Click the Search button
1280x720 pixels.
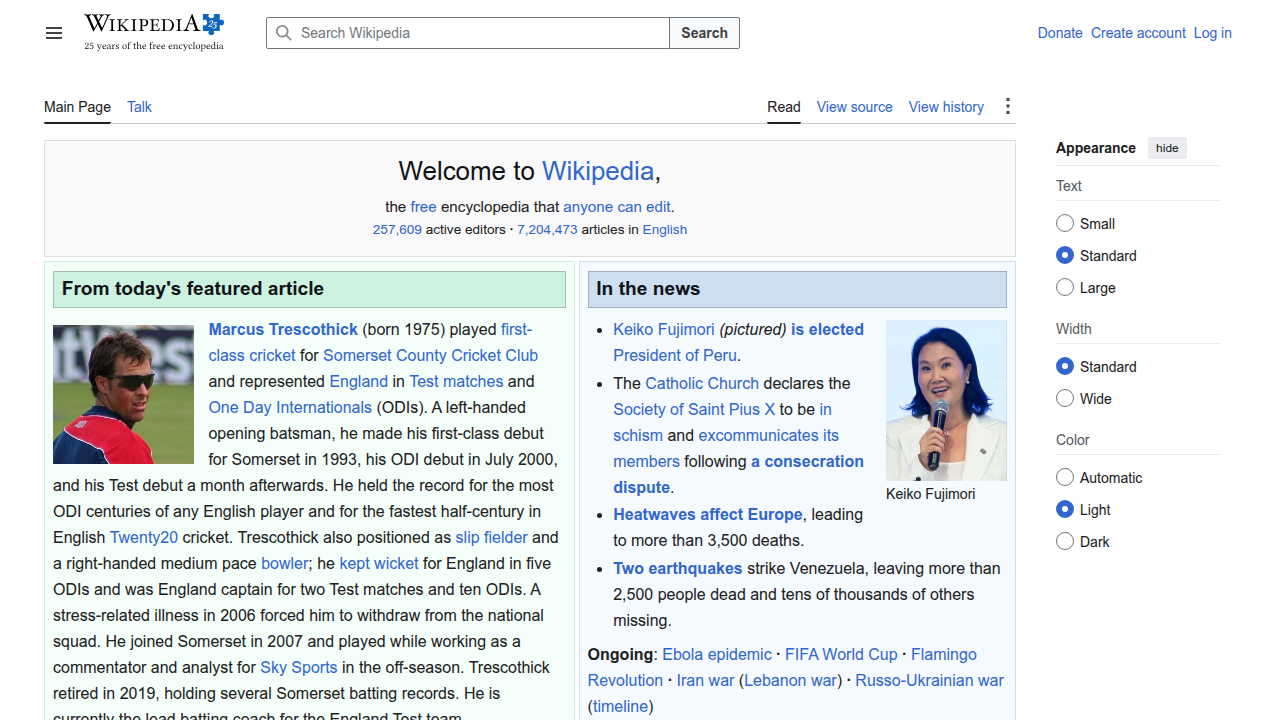pos(704,33)
